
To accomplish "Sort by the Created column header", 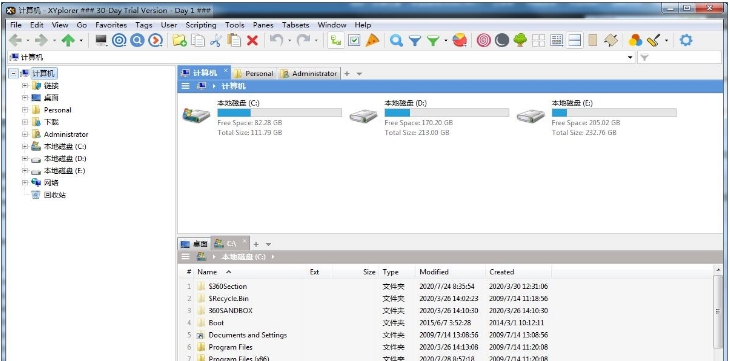I will click(519, 272).
